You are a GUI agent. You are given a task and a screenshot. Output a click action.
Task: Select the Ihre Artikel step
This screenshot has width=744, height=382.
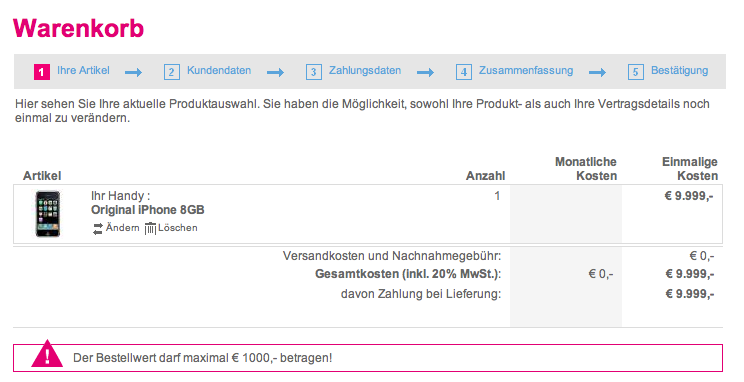click(x=83, y=71)
